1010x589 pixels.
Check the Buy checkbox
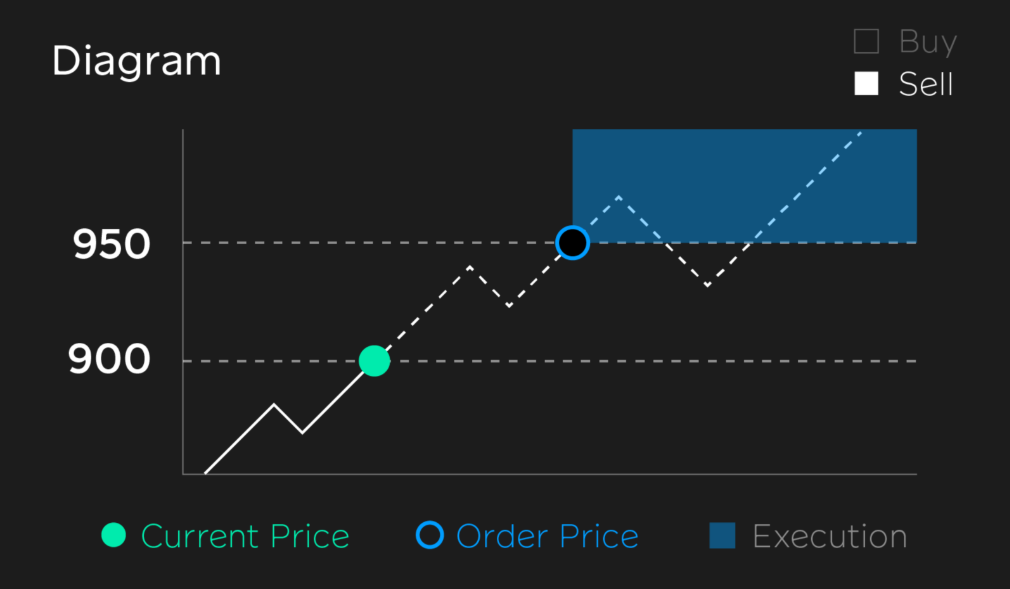point(866,41)
